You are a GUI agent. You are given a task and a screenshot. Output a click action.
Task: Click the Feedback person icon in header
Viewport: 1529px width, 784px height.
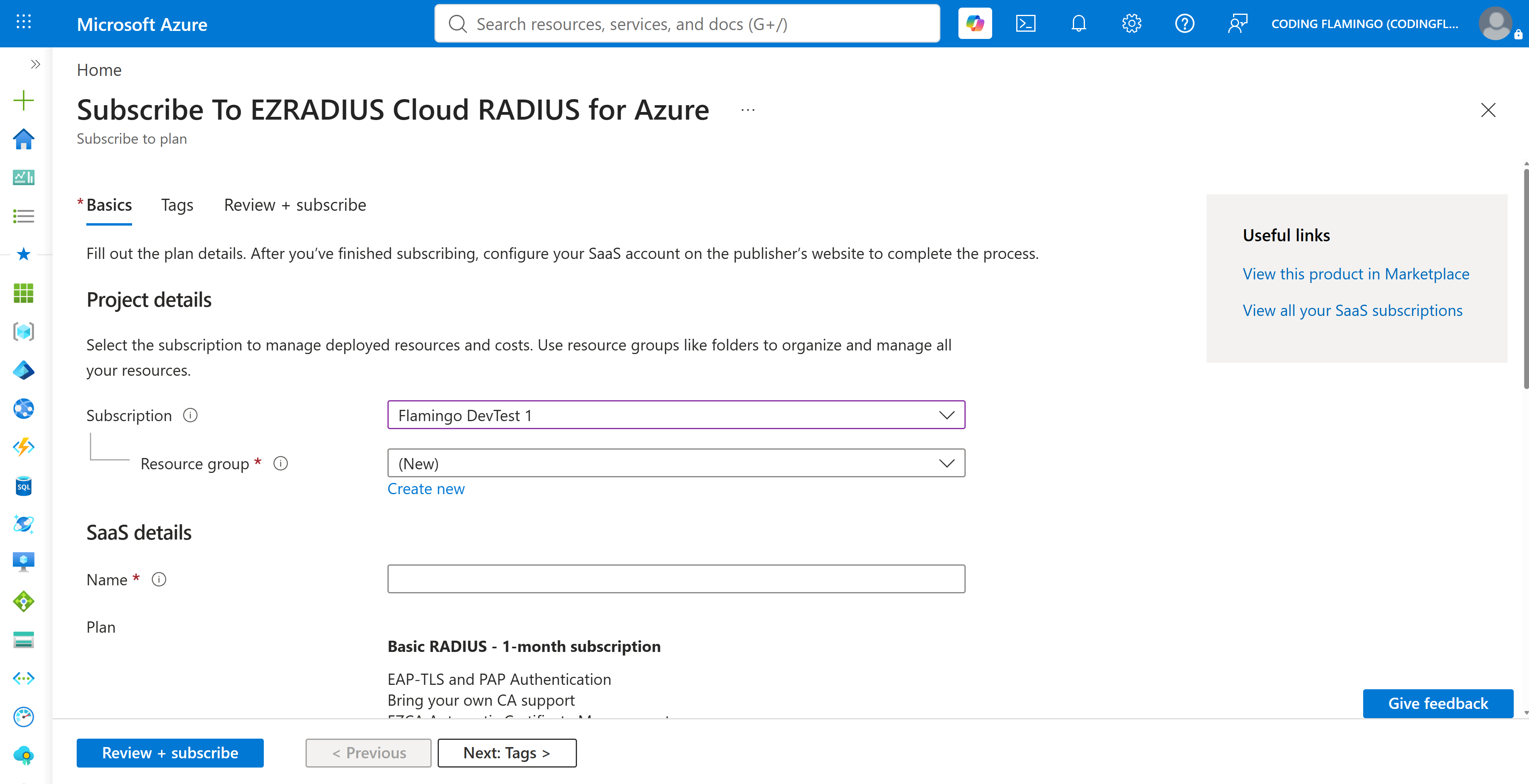(1237, 24)
